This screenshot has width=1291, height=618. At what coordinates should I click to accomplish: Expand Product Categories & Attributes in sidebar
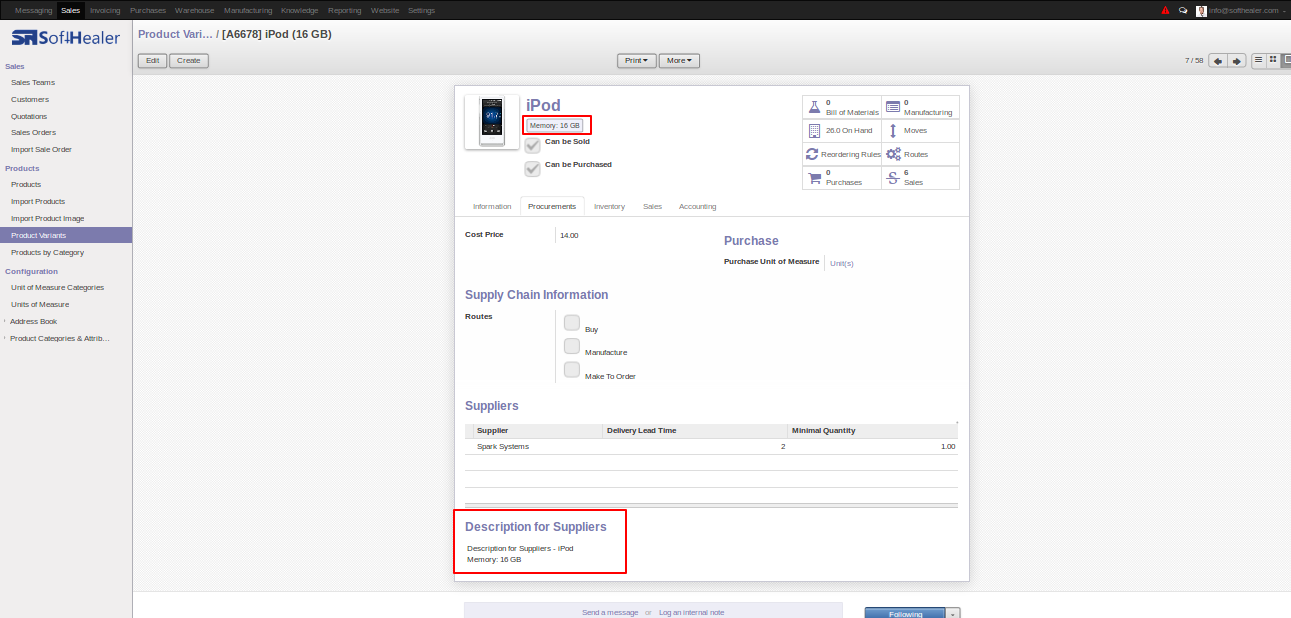[59, 338]
